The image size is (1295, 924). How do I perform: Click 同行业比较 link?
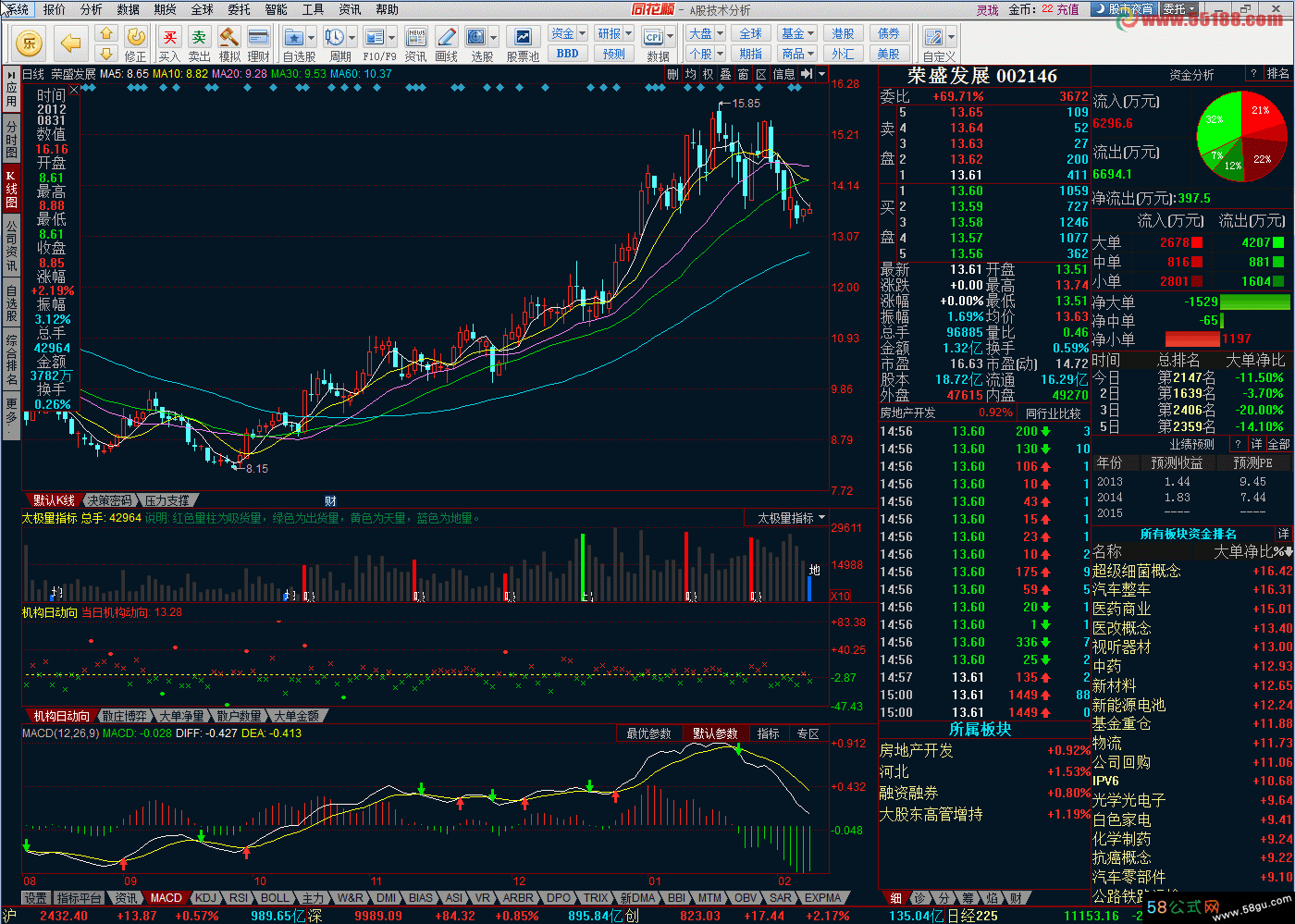(1053, 413)
